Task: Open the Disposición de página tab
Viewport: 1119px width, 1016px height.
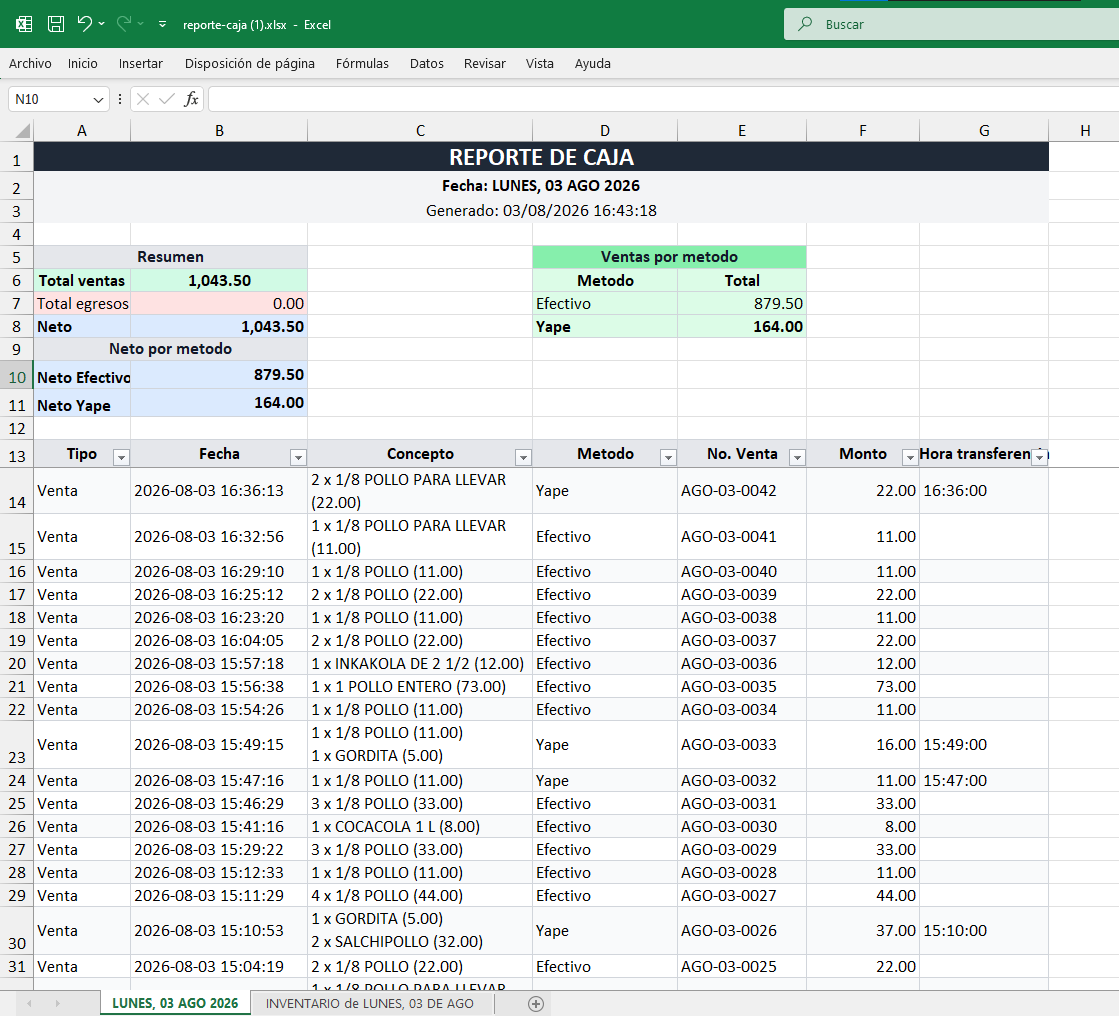Action: tap(250, 64)
